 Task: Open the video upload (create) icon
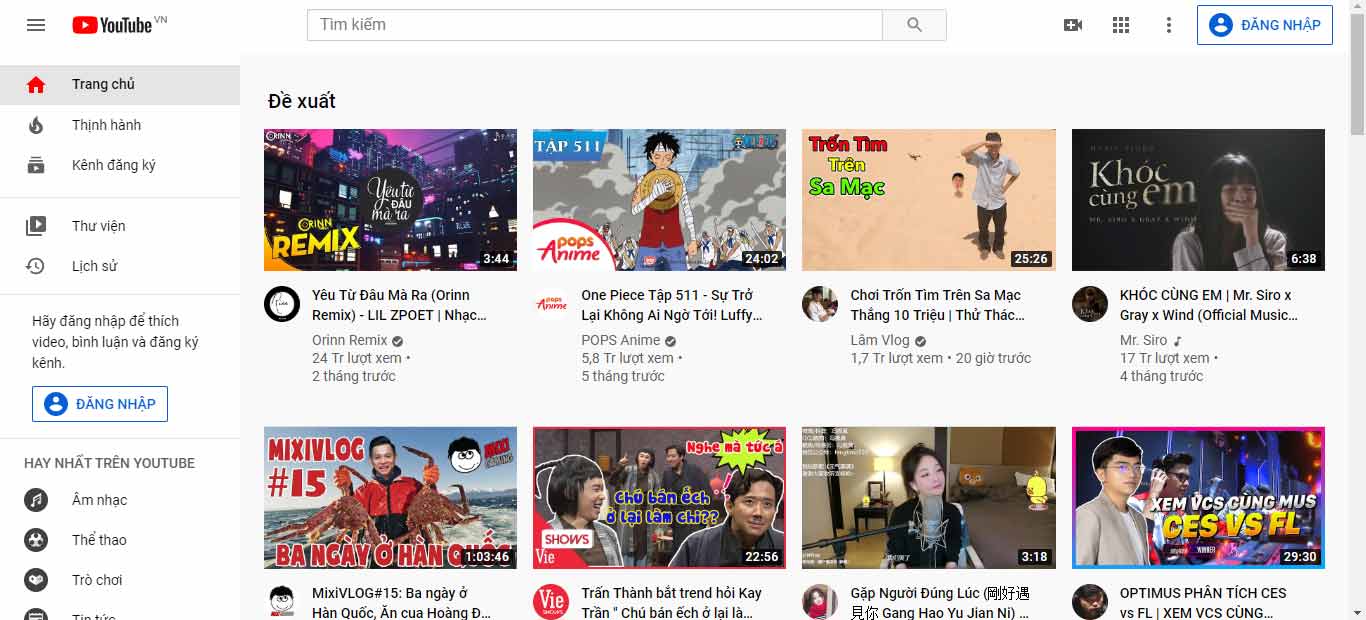click(1073, 25)
